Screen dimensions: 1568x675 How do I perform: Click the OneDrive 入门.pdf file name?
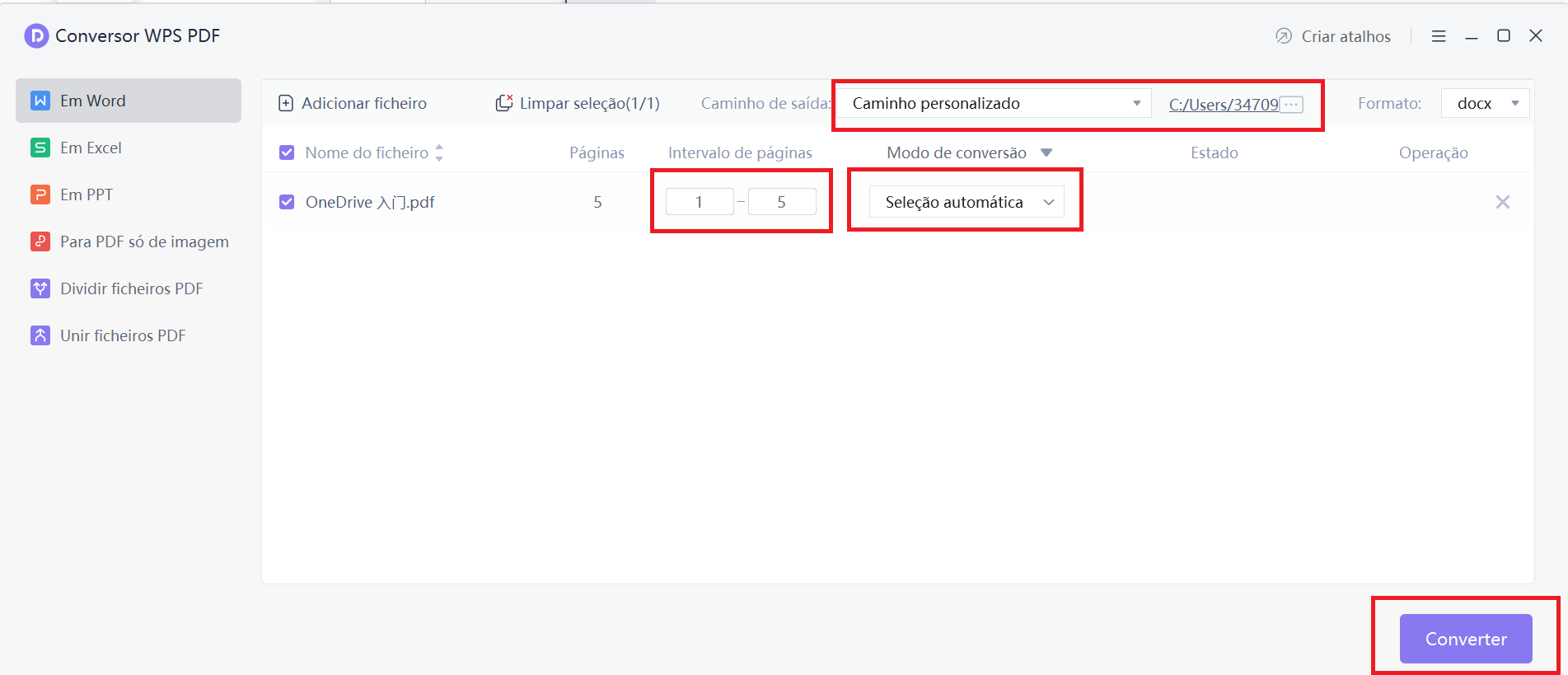tap(370, 202)
